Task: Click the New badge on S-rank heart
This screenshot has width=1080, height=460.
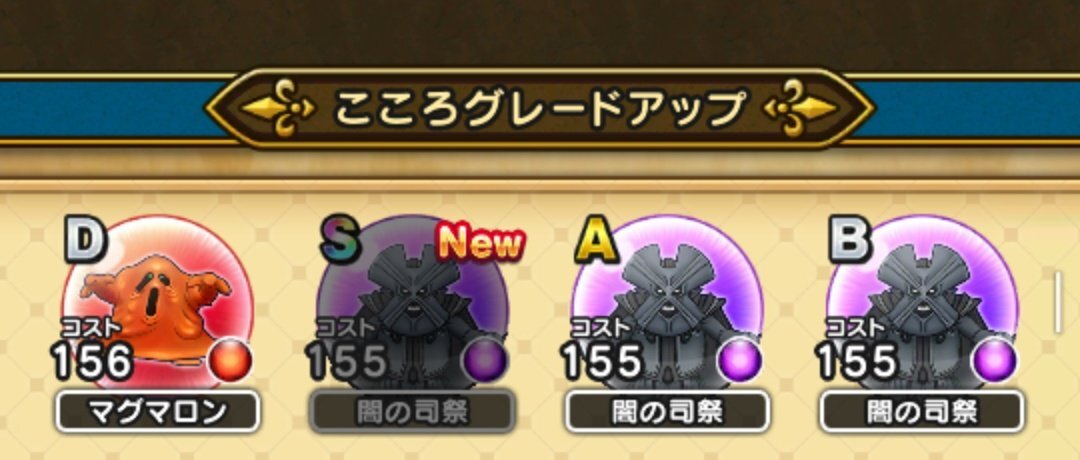Action: pyautogui.click(x=480, y=243)
